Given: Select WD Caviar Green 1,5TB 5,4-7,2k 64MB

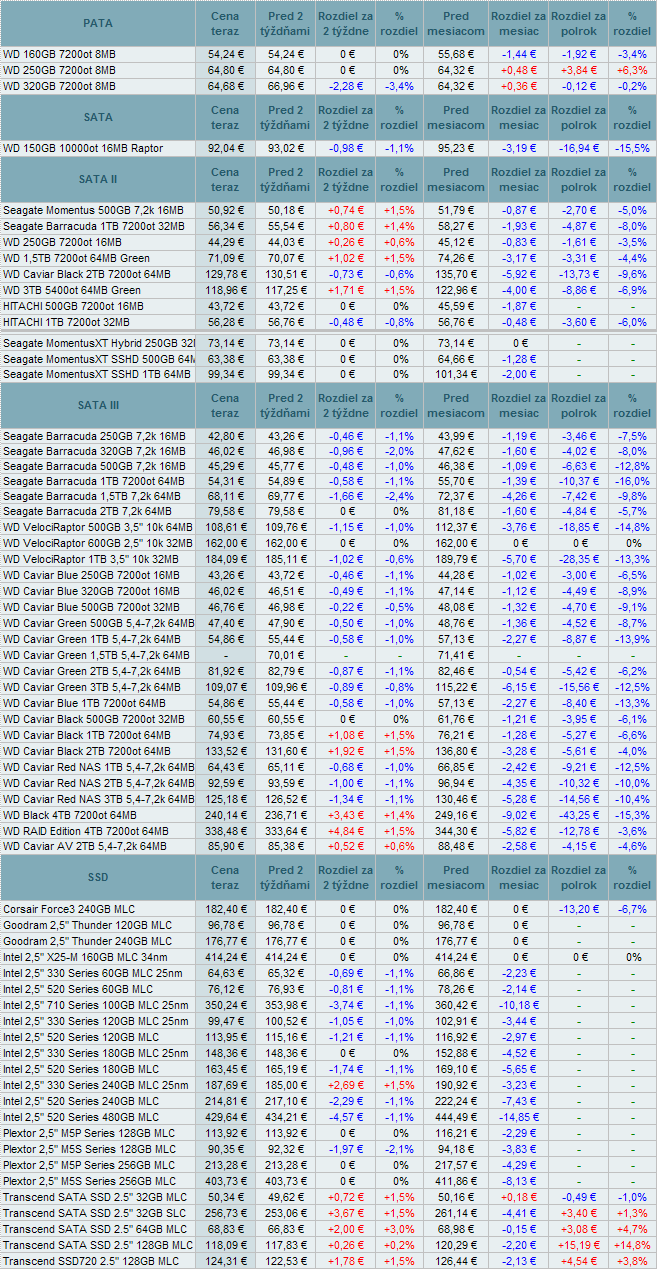Looking at the screenshot, I should click(x=96, y=654).
